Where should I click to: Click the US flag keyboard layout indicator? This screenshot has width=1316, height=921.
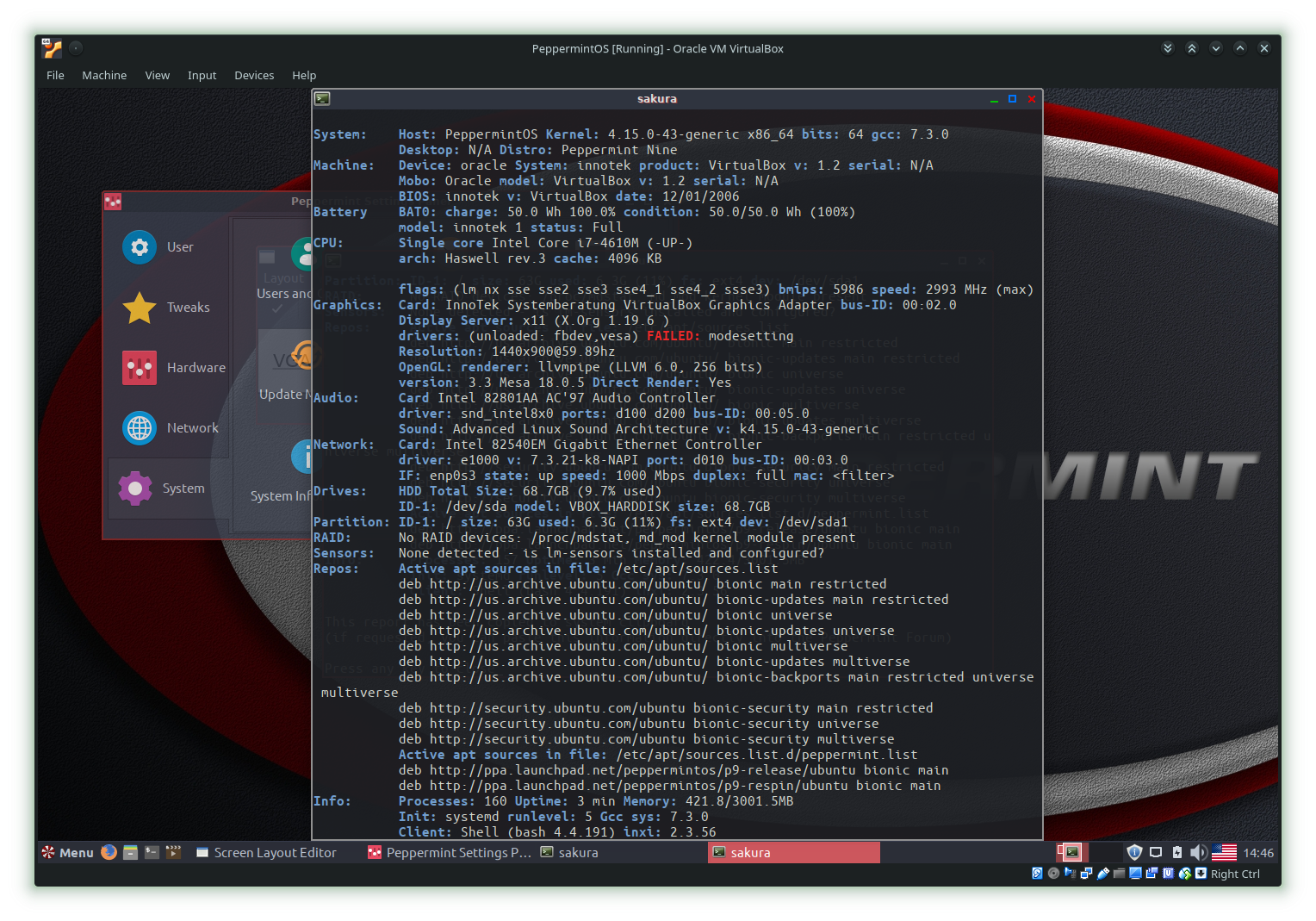click(x=1224, y=852)
